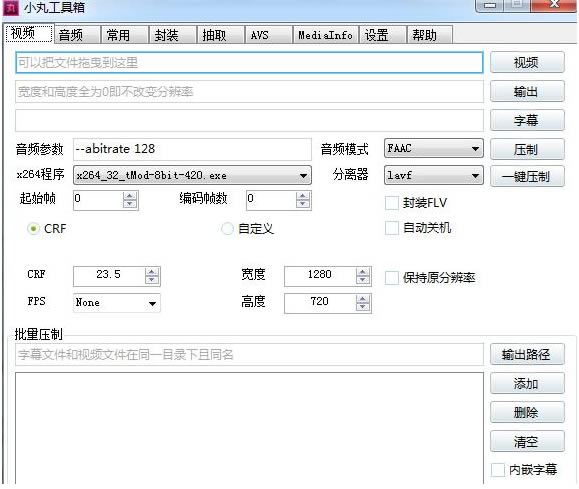Click the 编码帧数 value field

tap(271, 200)
